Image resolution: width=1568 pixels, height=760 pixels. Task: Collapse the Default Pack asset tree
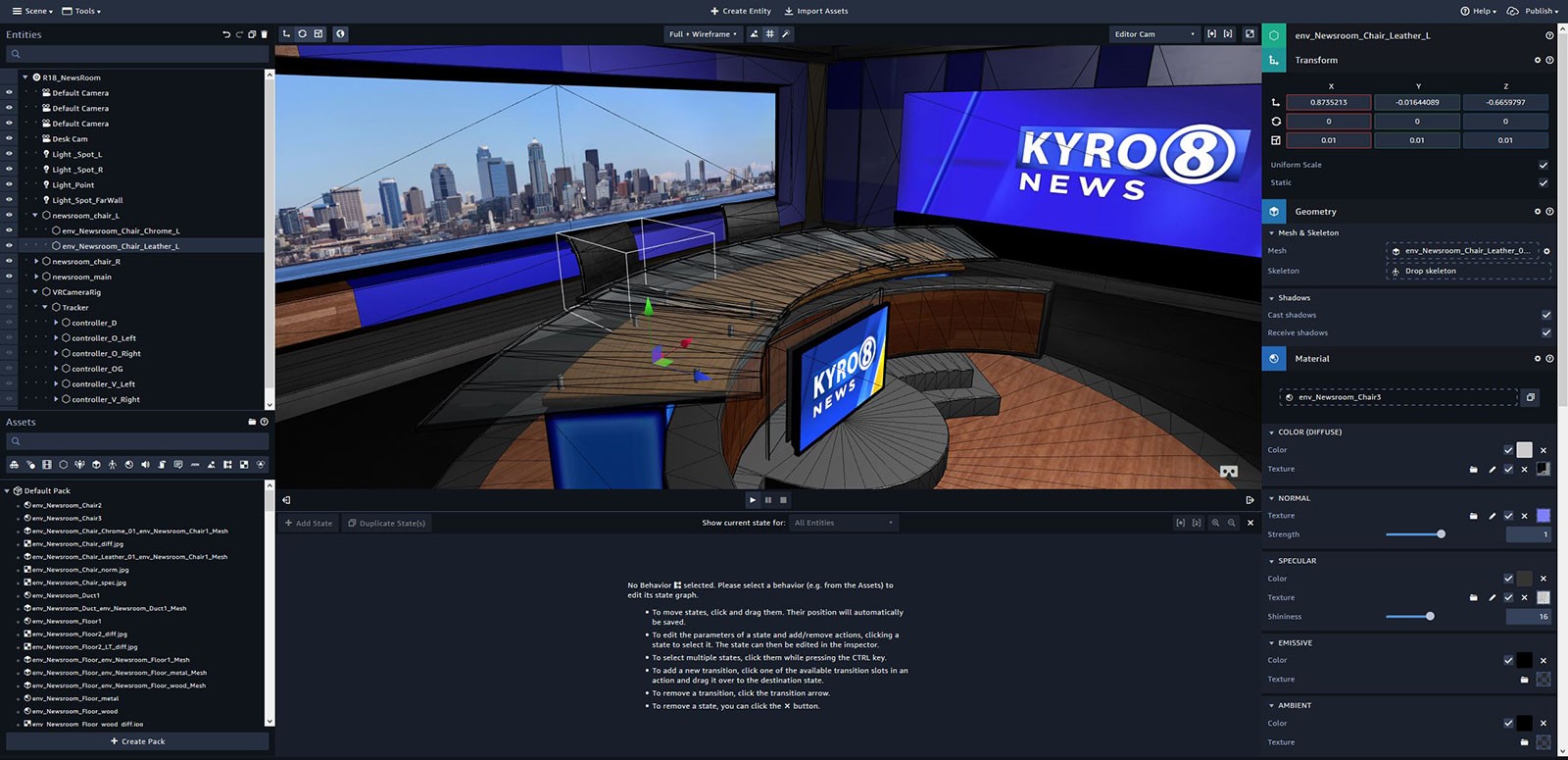tap(8, 490)
